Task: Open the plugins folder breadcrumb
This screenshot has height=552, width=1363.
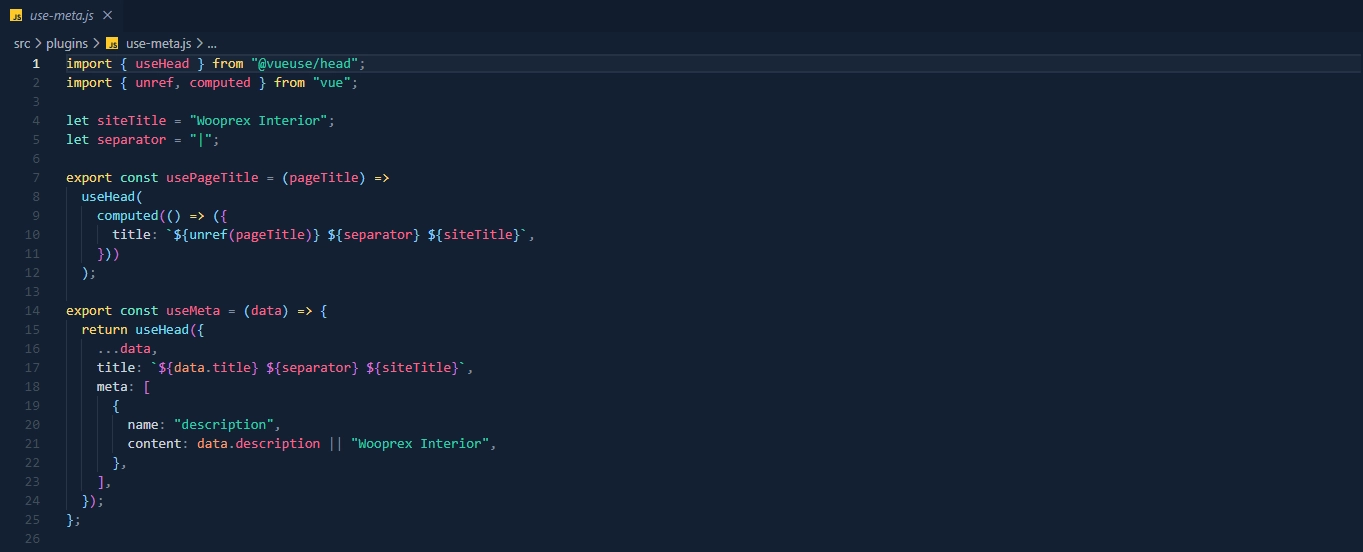Action: click(x=67, y=44)
